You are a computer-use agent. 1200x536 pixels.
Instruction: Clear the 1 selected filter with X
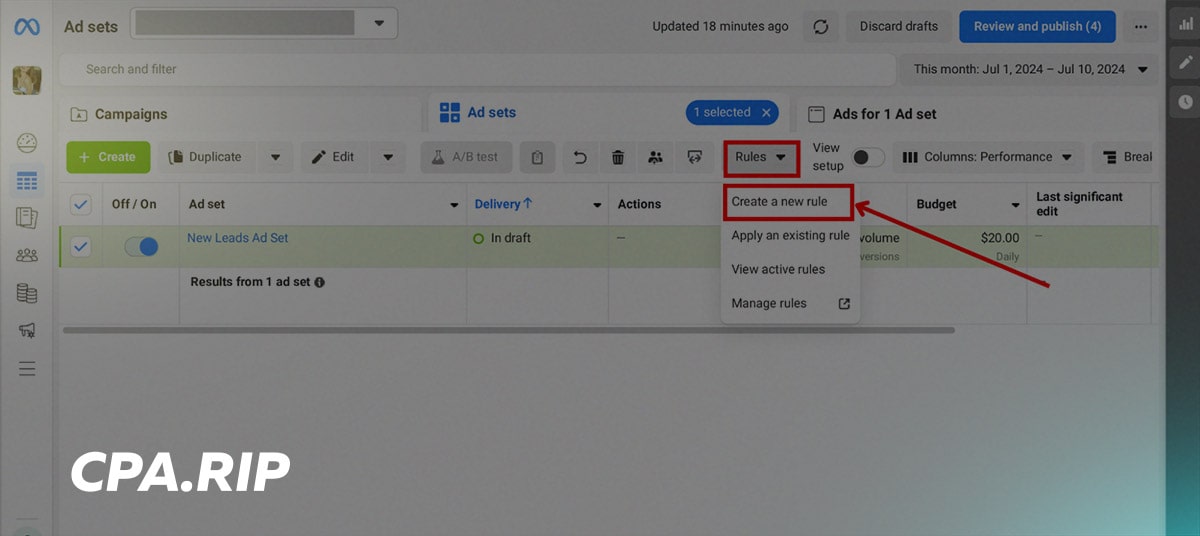tap(767, 113)
